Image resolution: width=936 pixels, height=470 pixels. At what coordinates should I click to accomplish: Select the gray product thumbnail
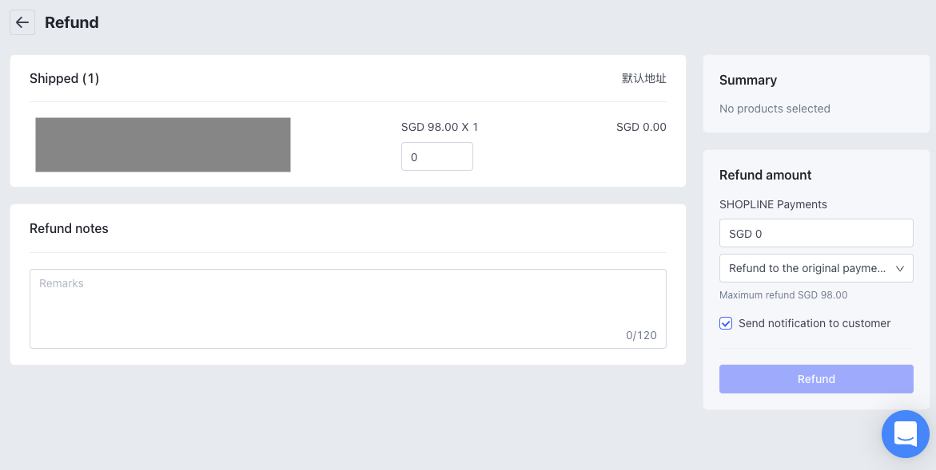pos(163,145)
